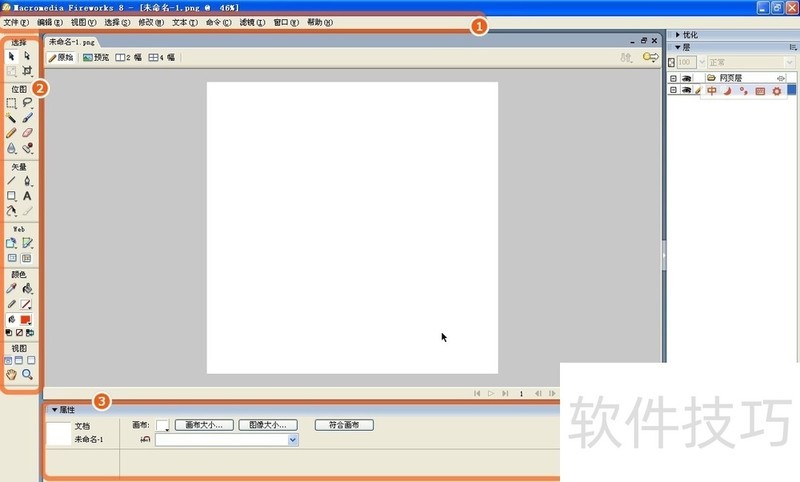Select the rectangle Hotspot tool
Image resolution: width=800 pixels, height=482 pixels.
11,243
